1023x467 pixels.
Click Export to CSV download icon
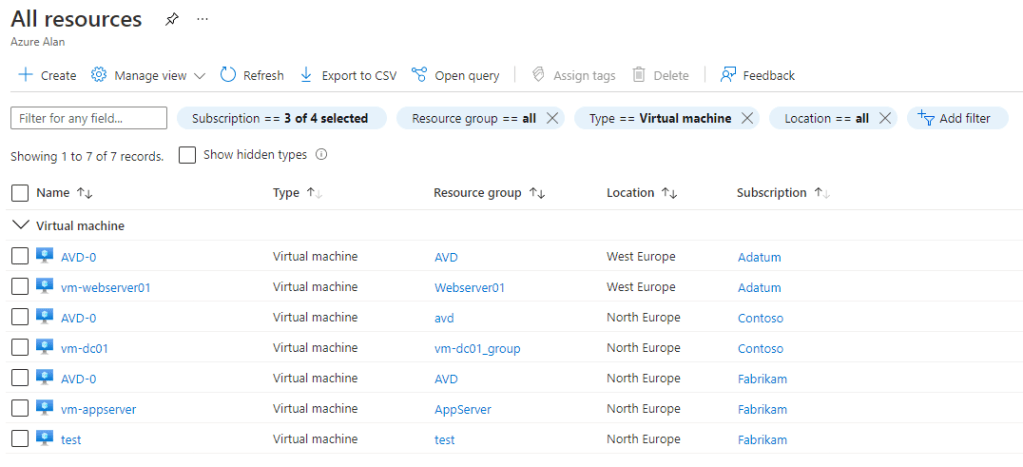(306, 75)
